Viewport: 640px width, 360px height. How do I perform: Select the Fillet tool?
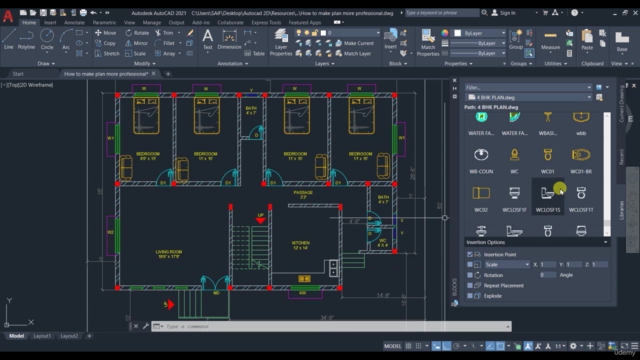coord(165,43)
